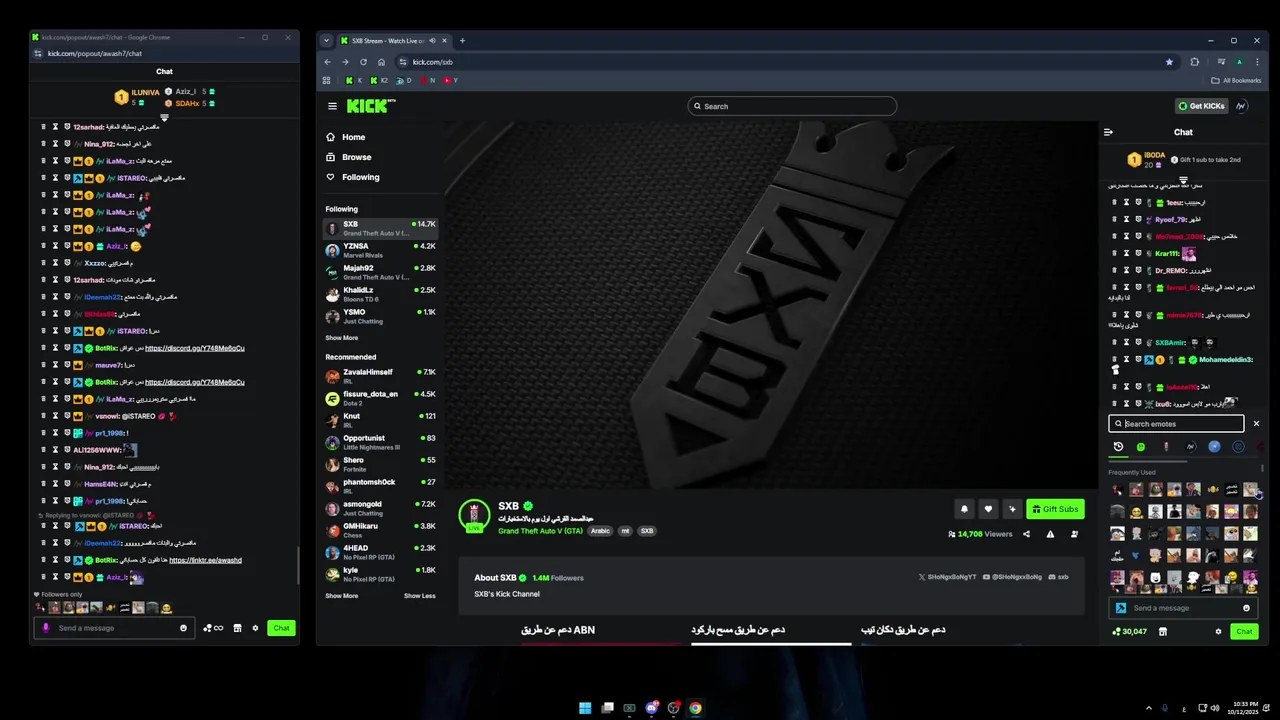Open the linktr.ee/awashd link in the popout chat
Screen dimensions: 1280x720
[205, 560]
